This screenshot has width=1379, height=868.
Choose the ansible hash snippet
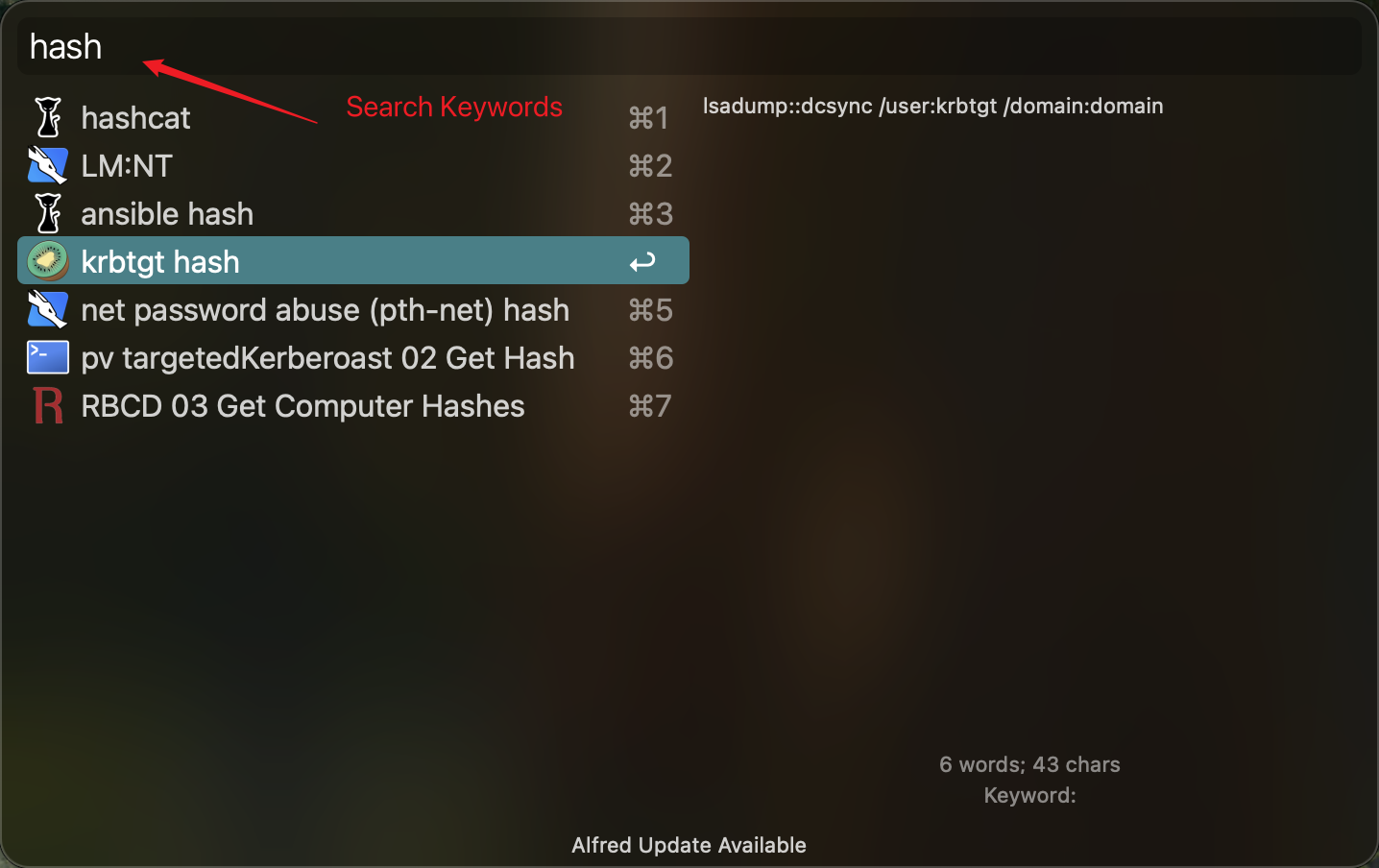[x=353, y=213]
